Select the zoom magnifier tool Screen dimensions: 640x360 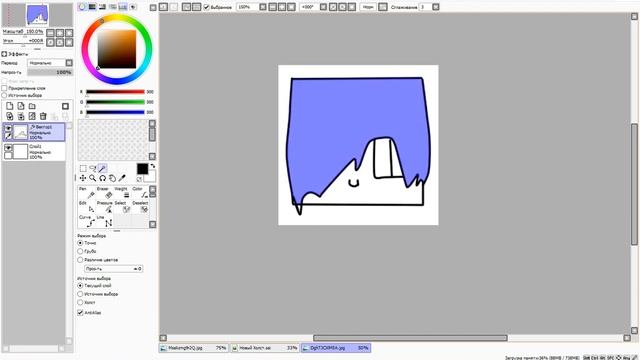93,178
